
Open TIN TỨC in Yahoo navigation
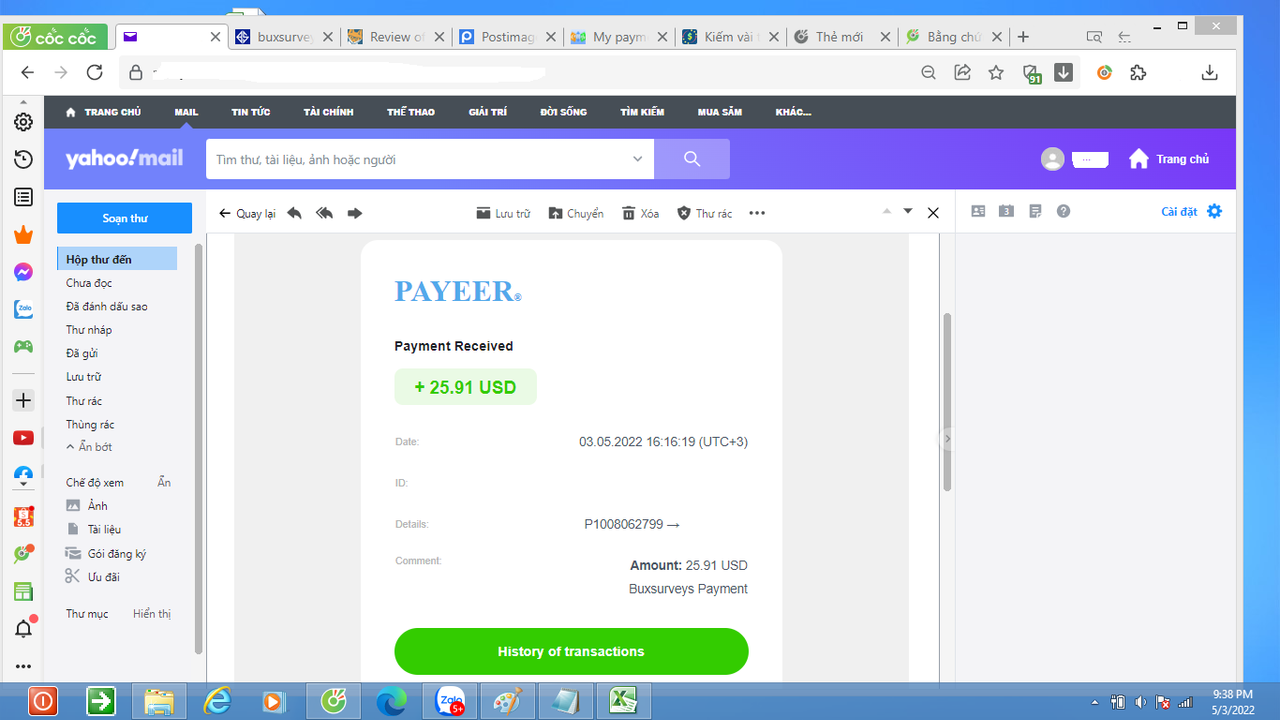251,112
